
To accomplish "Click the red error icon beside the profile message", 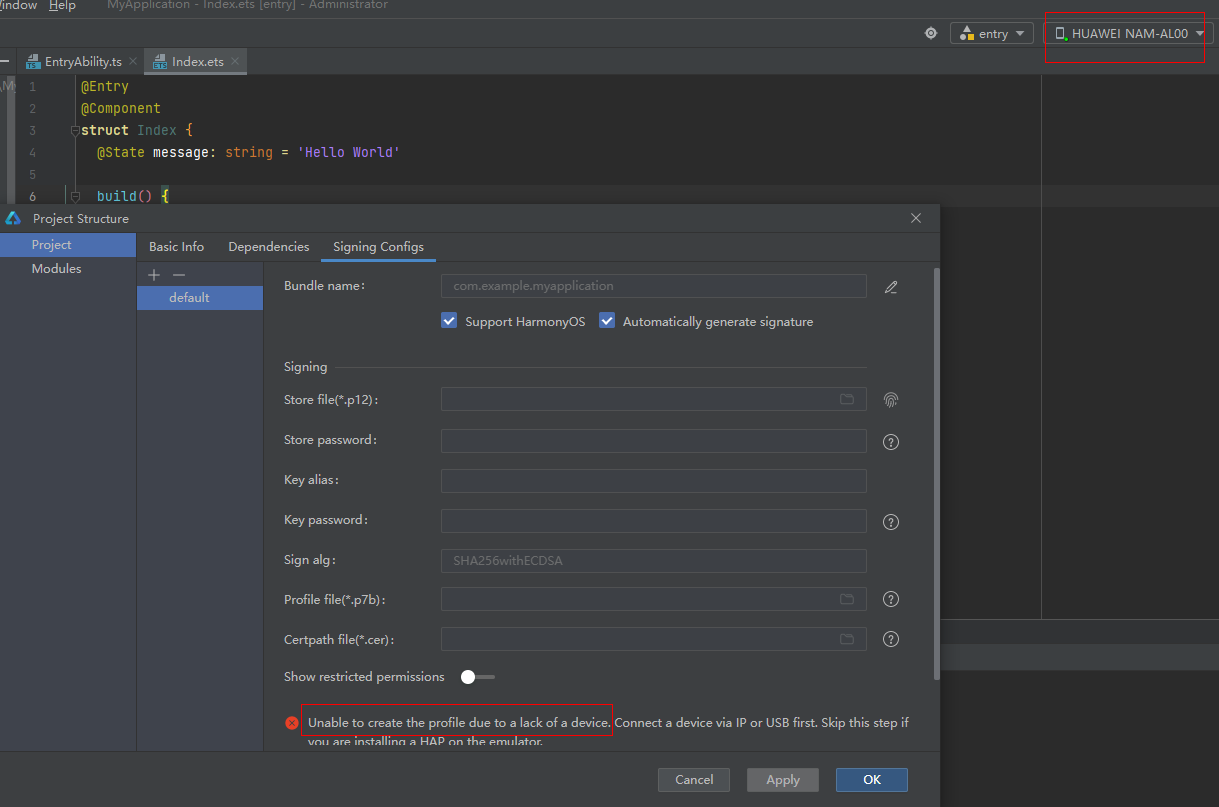I will coord(292,723).
